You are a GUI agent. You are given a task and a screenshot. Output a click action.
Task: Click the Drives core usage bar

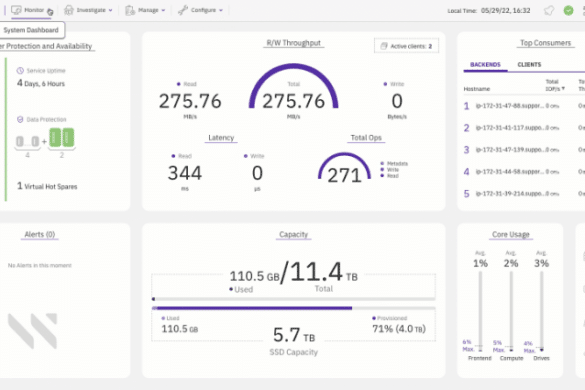pos(541,311)
